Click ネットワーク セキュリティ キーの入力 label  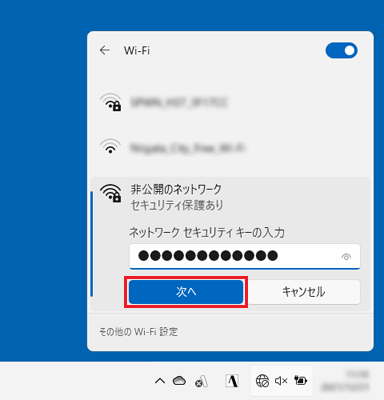click(x=207, y=233)
